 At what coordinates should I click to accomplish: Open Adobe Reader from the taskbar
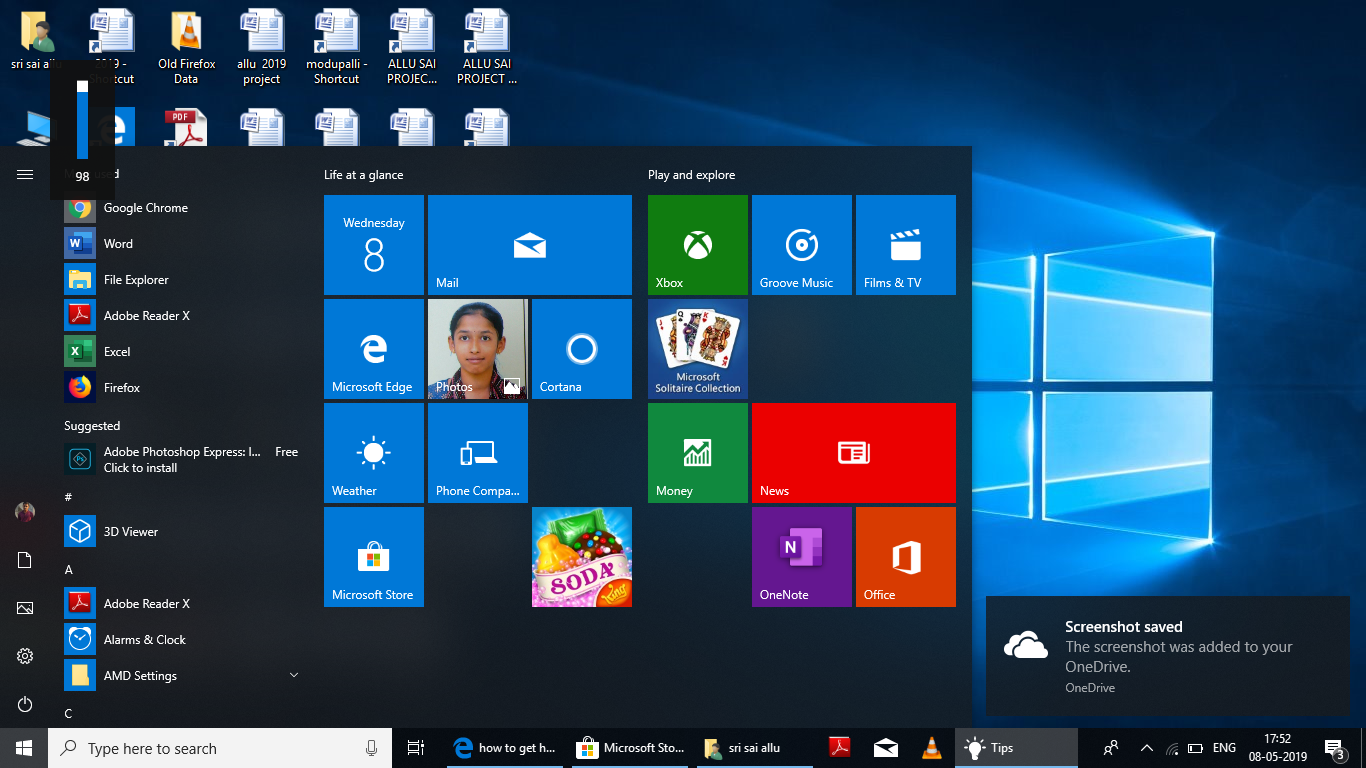pyautogui.click(x=839, y=748)
